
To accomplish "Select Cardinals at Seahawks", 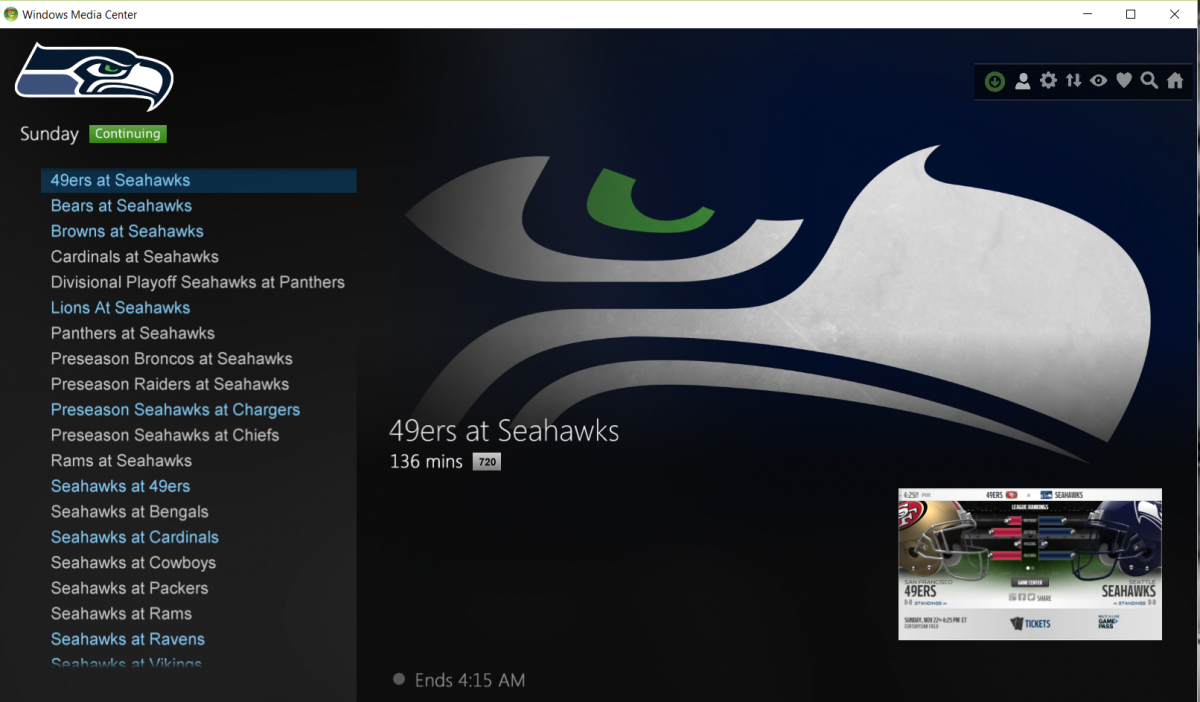I will tap(135, 257).
